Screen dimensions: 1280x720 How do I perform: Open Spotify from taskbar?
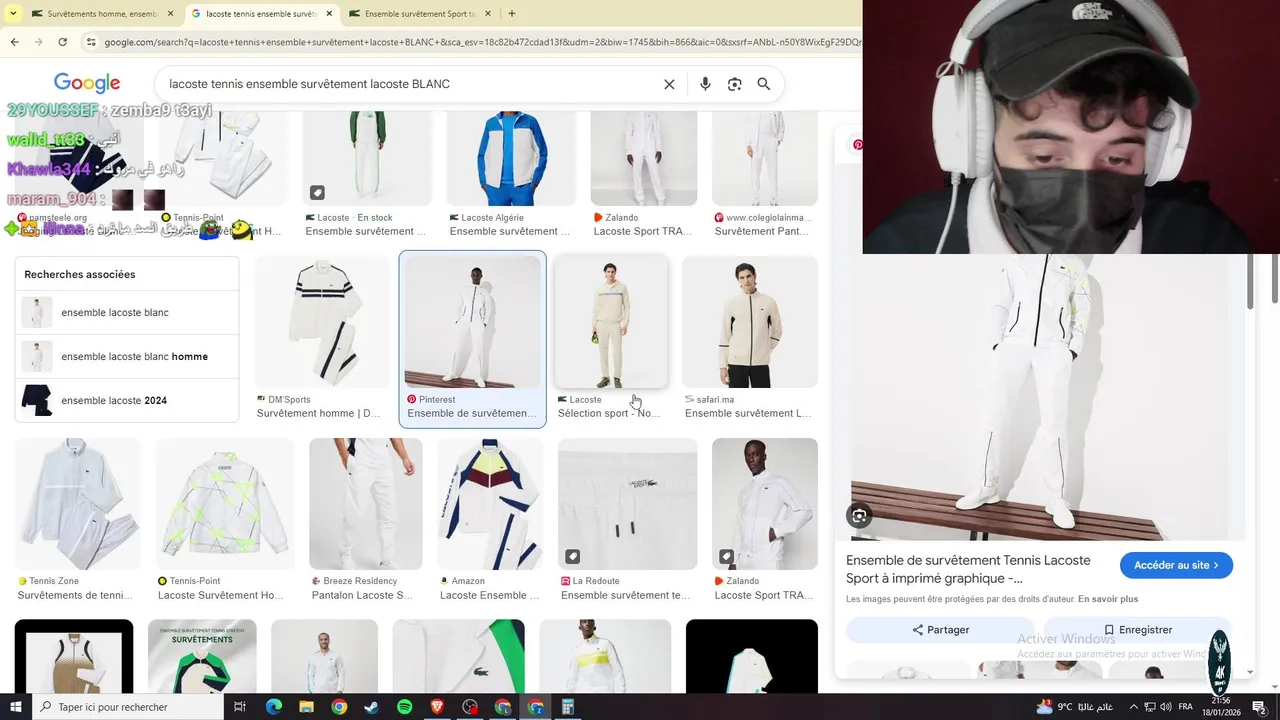(404, 707)
